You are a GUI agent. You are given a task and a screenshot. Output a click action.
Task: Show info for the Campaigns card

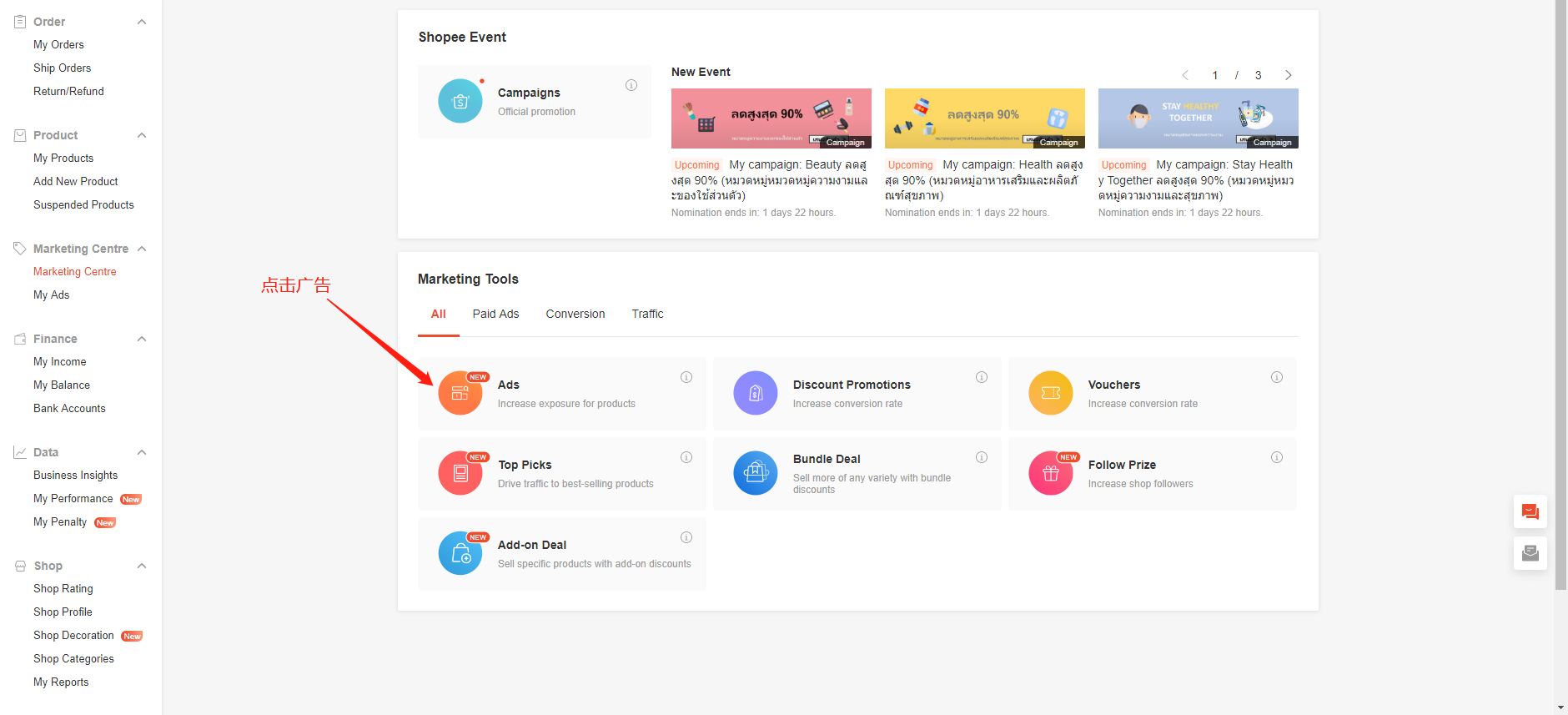631,85
